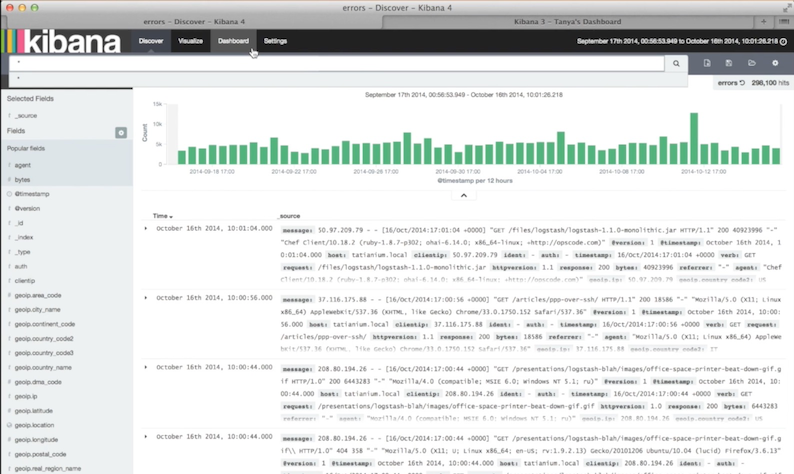Select the geoip.latitude field
The image size is (794, 474).
point(33,411)
